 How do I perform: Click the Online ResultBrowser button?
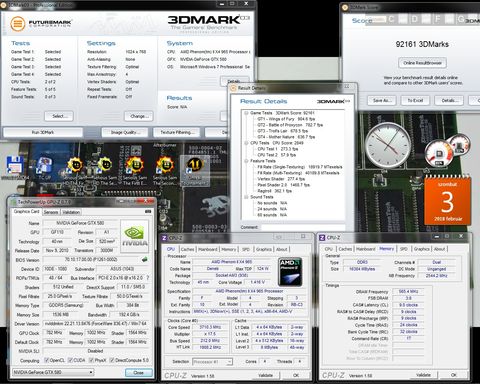pyautogui.click(x=422, y=63)
